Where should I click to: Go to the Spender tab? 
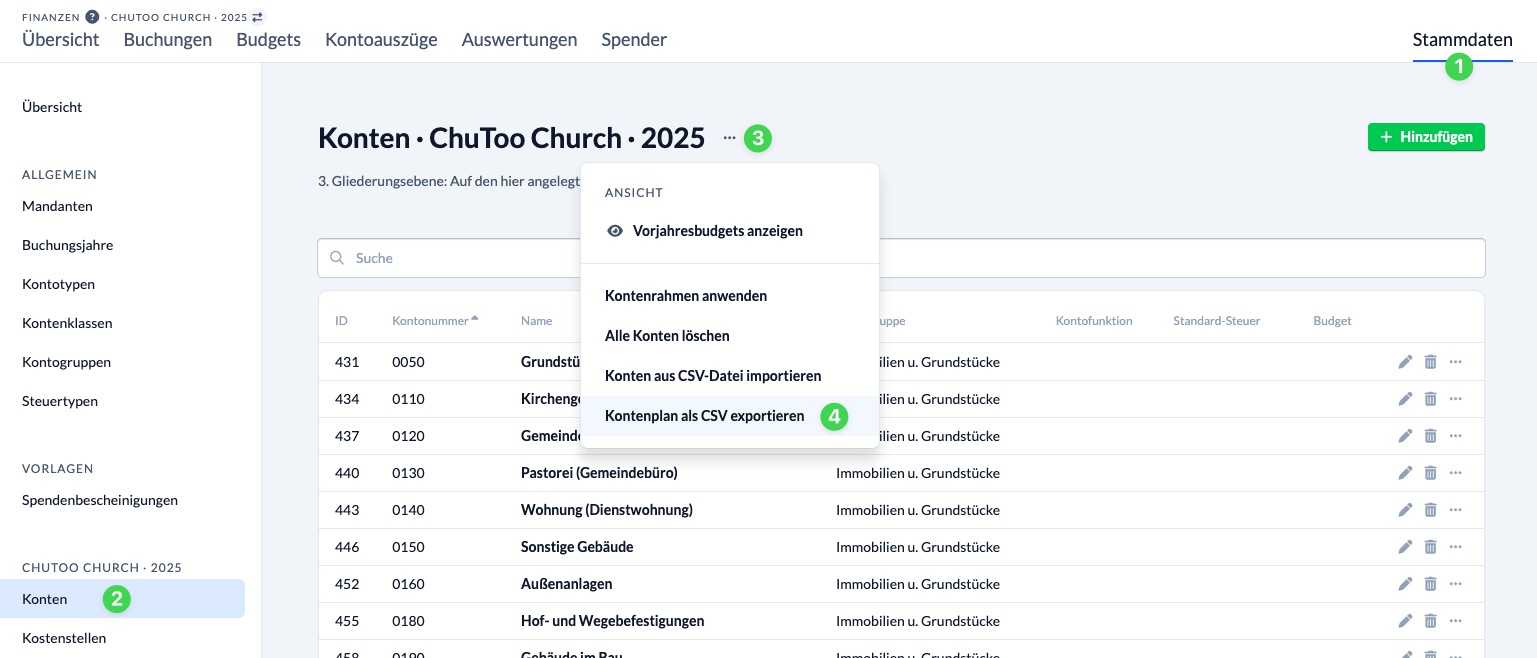tap(634, 40)
